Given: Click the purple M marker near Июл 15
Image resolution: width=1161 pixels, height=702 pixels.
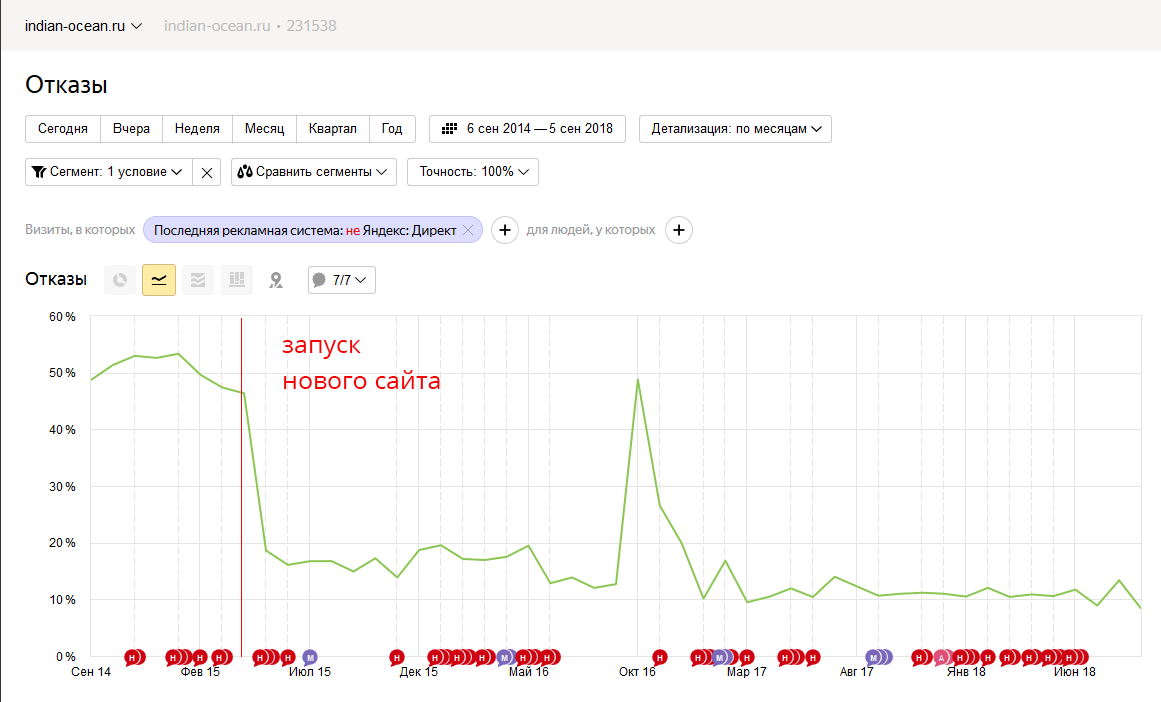Looking at the screenshot, I should [310, 658].
